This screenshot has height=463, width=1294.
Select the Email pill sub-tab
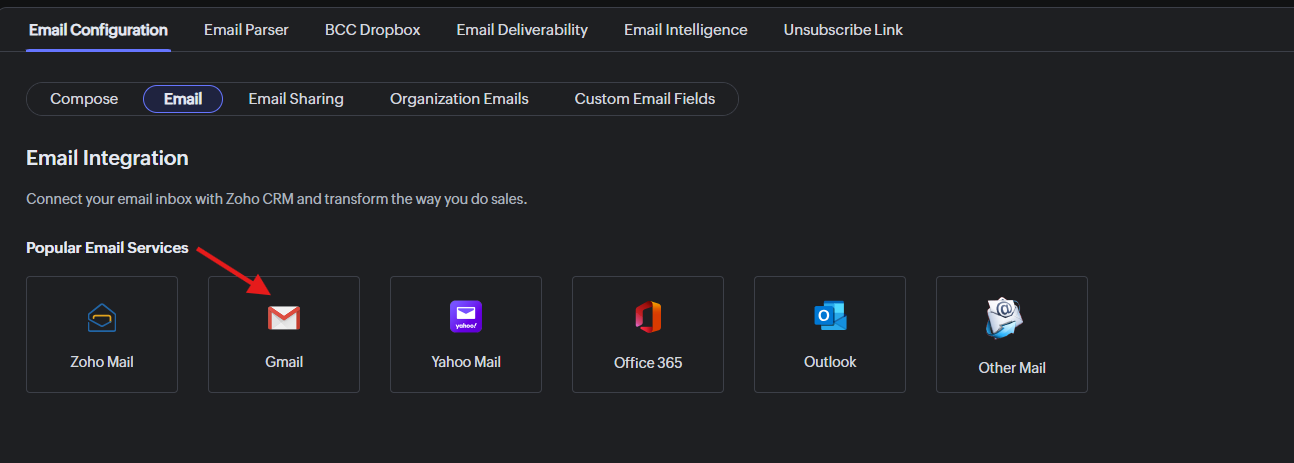(183, 99)
